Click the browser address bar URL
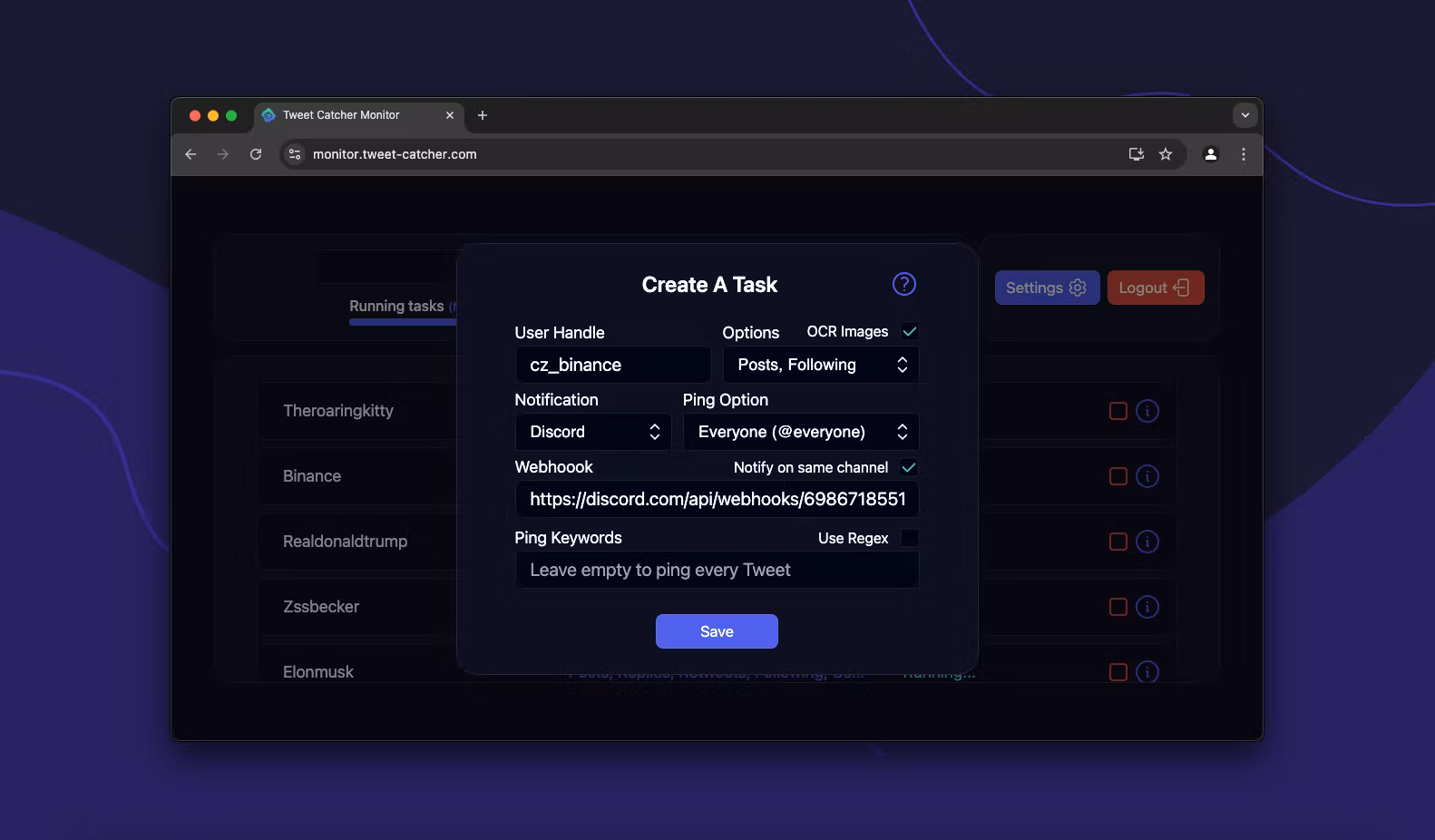The height and width of the screenshot is (840, 1435). (395, 154)
